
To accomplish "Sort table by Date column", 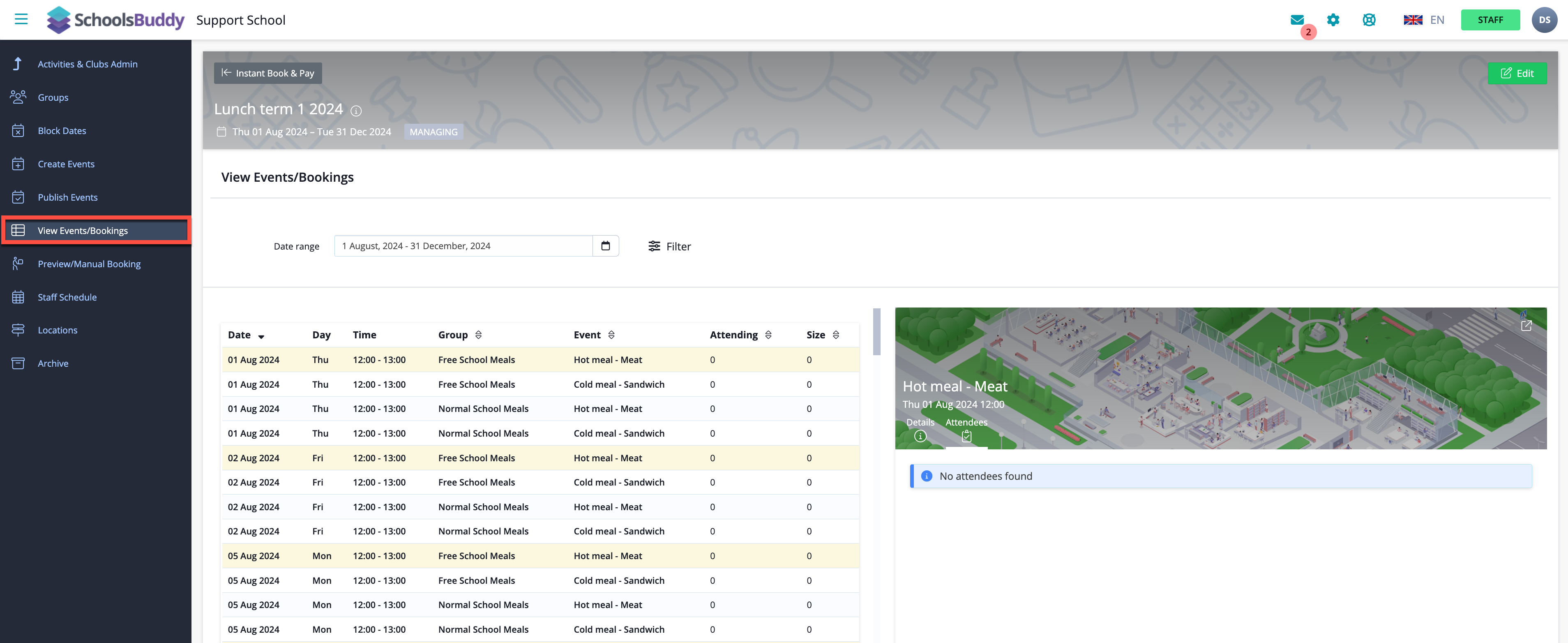I will [x=246, y=335].
